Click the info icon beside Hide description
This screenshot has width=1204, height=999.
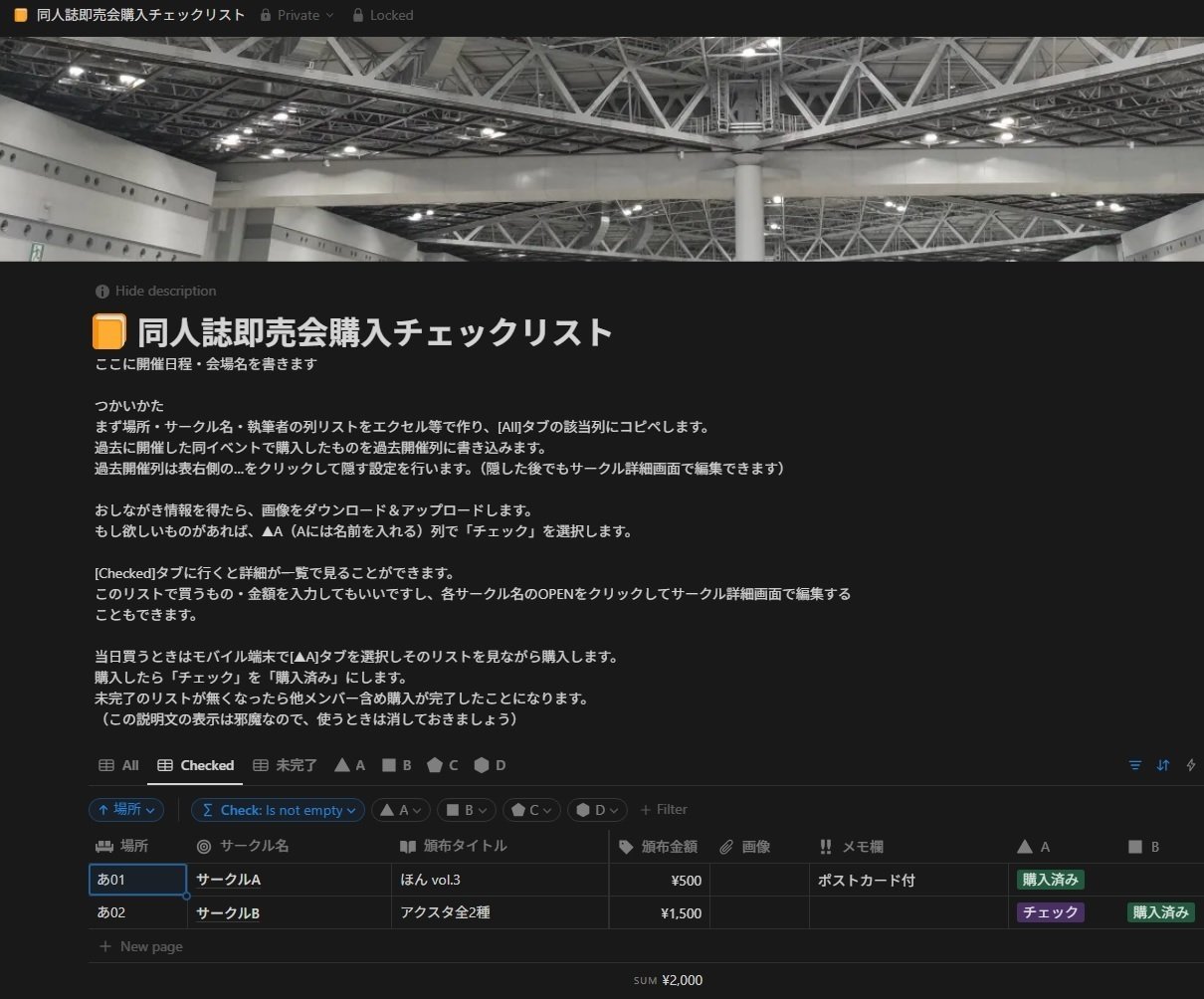(x=102, y=291)
